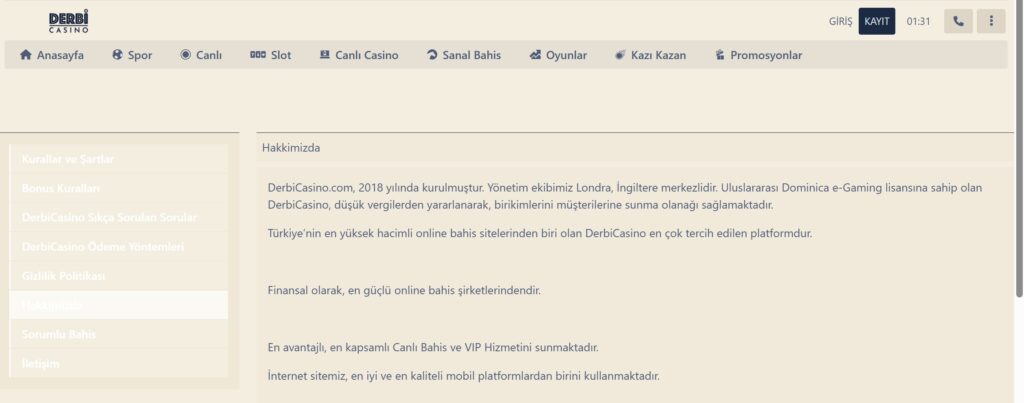Go to Kazı Kazan page

tap(650, 55)
